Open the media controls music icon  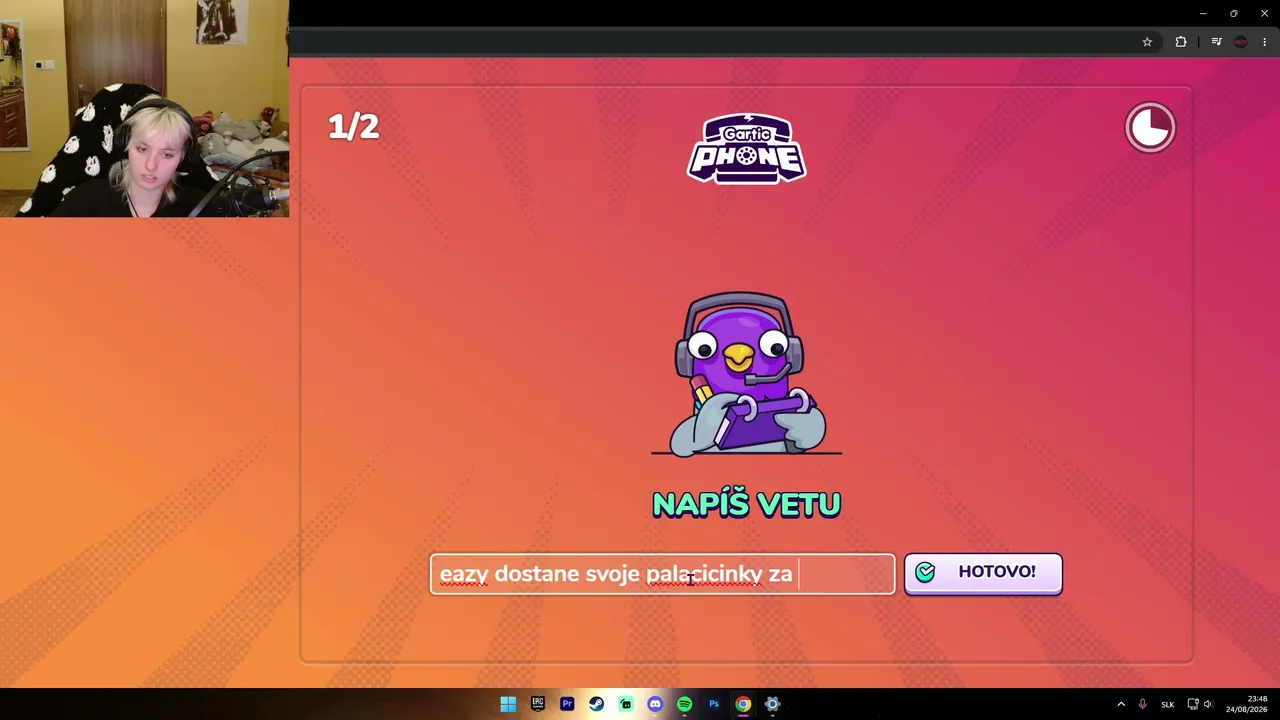pos(1216,42)
